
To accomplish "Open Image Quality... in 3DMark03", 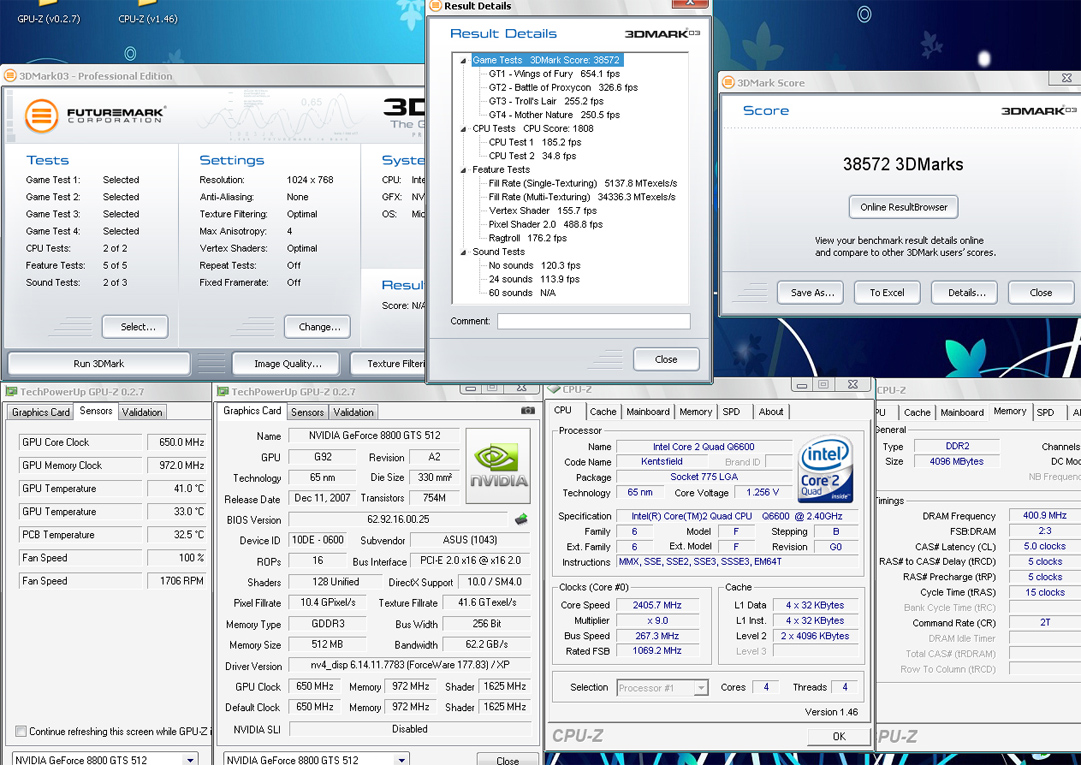I will [x=287, y=363].
